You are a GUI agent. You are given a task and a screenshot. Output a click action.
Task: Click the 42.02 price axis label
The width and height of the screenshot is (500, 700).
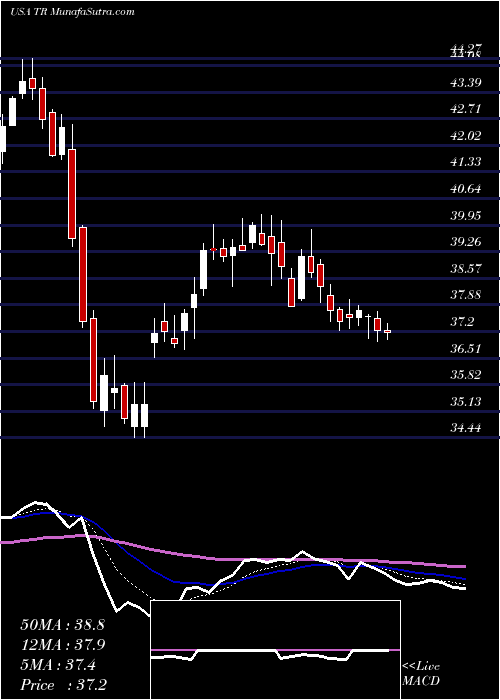[x=465, y=136]
